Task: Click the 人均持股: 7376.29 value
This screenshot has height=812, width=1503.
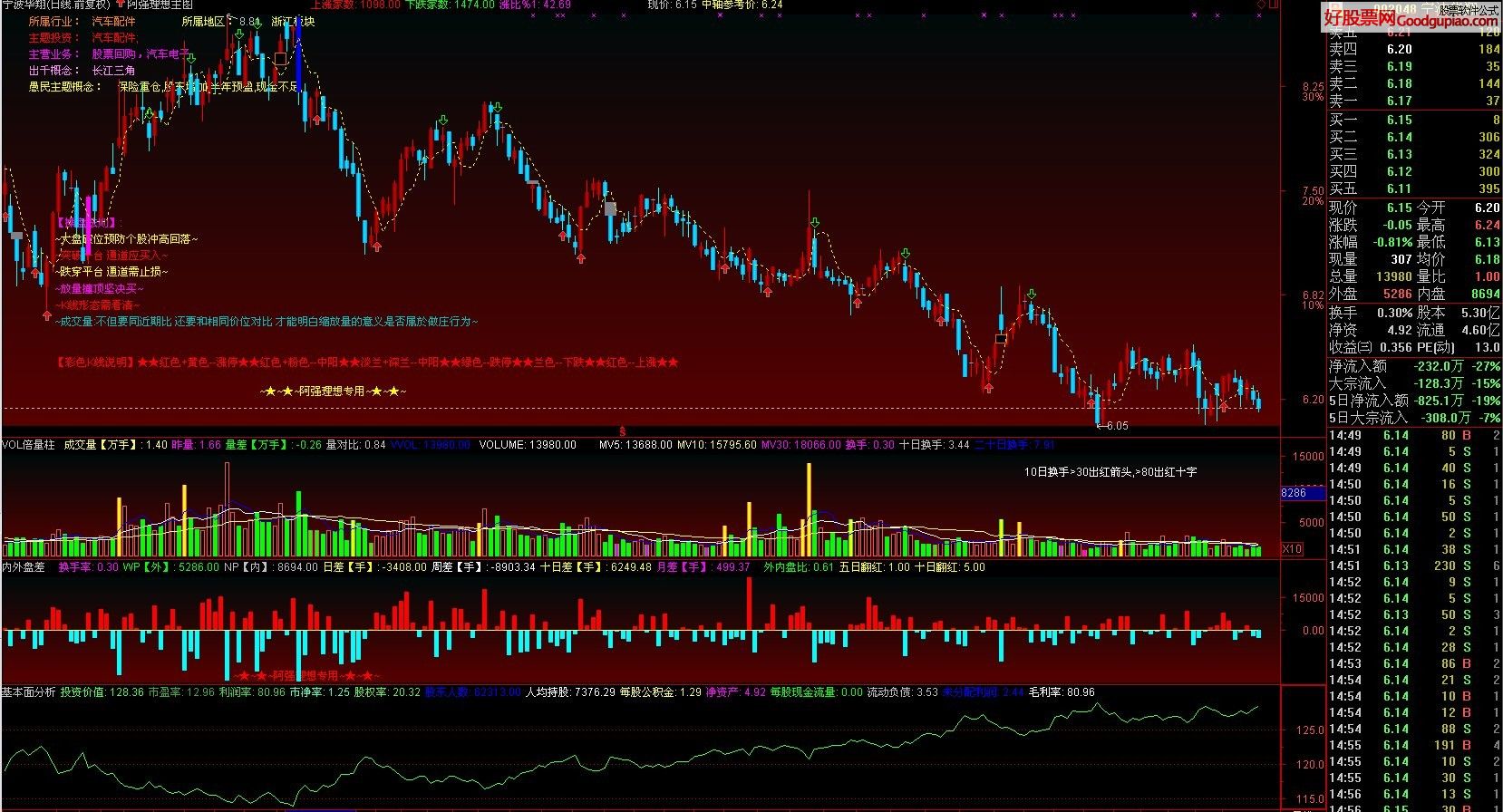Action: [x=570, y=692]
